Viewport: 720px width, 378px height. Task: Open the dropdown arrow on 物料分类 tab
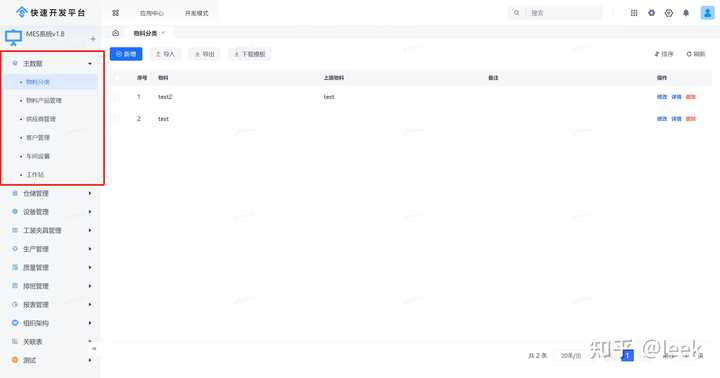(x=163, y=33)
